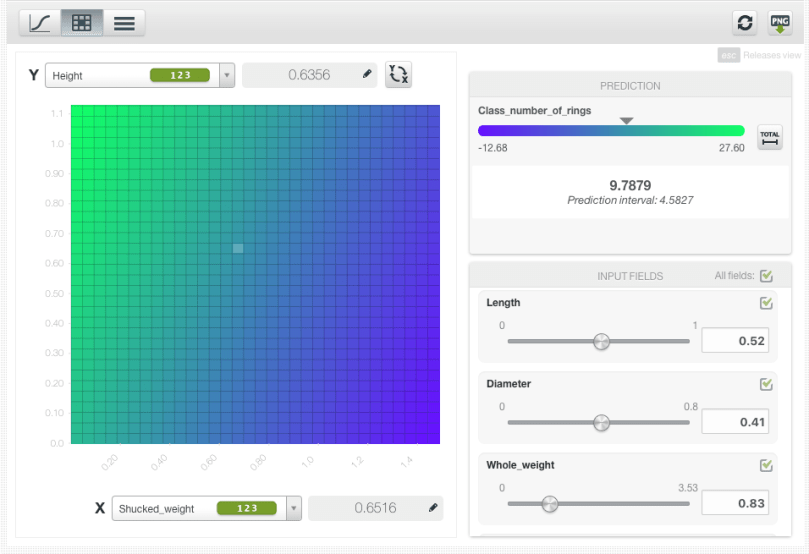Click the Whole_weight slider handle
The image size is (809, 554).
click(549, 504)
